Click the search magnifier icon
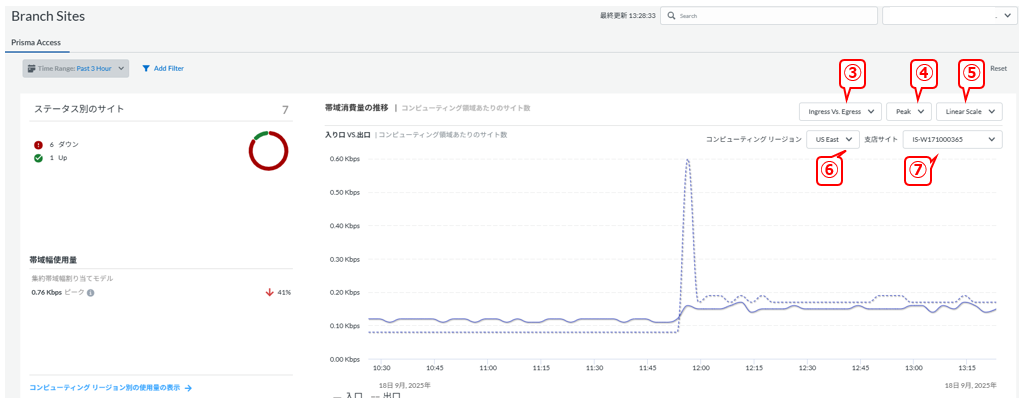This screenshot has height=402, width=1027. coord(670,17)
